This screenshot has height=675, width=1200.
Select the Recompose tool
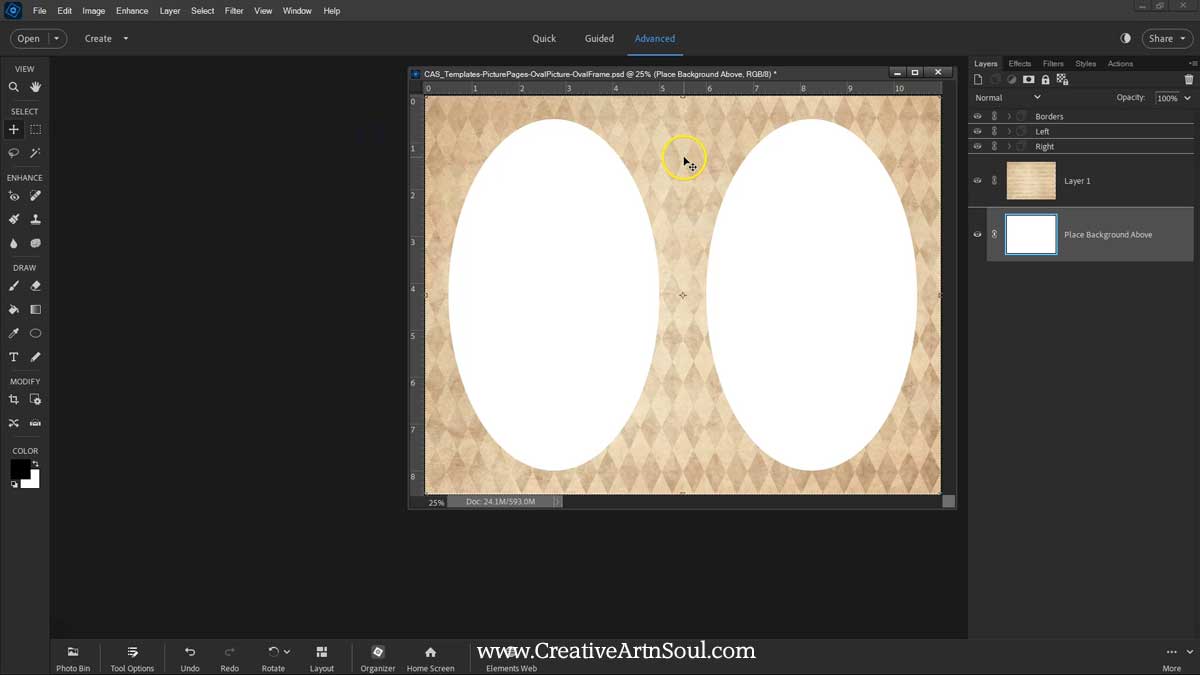click(x=36, y=400)
